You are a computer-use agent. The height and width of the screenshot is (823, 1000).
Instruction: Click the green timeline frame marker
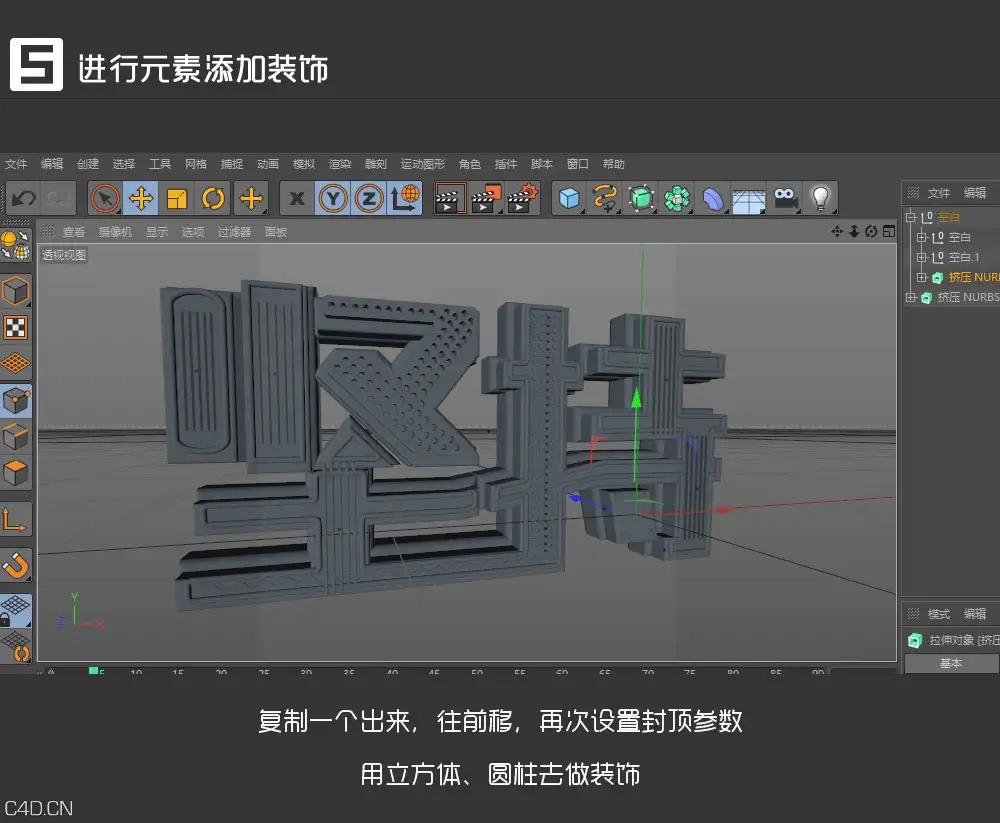coord(93,671)
